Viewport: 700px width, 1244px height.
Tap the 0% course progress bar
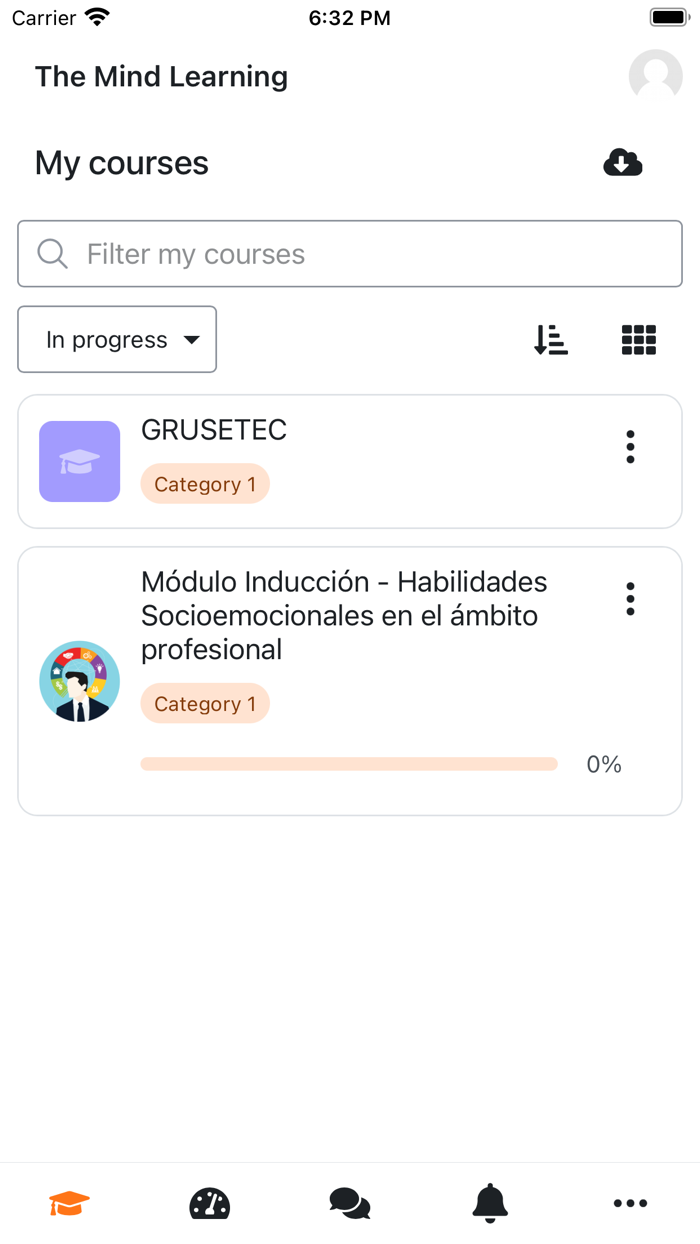click(x=349, y=765)
